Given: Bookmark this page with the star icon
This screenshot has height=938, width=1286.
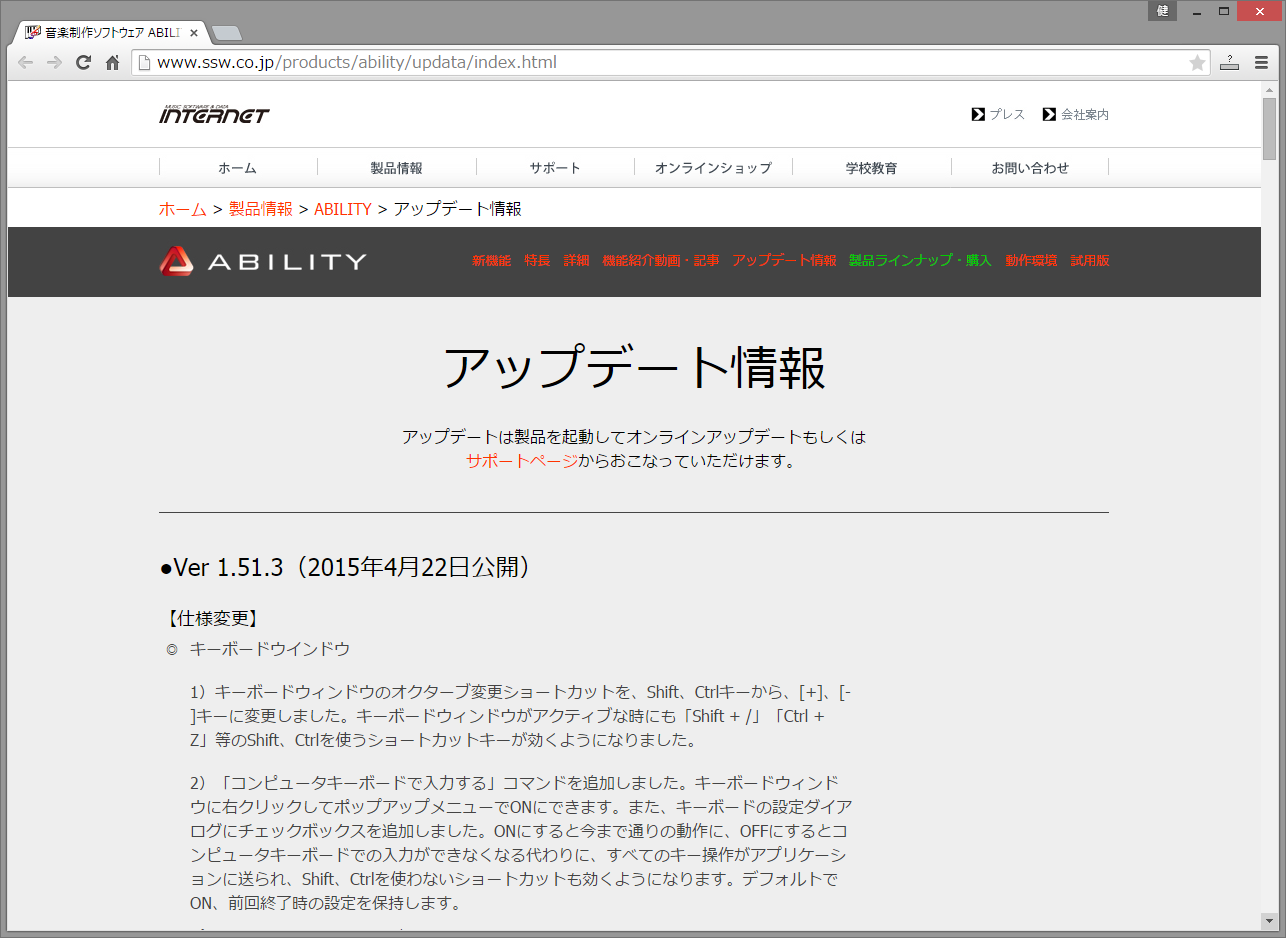Looking at the screenshot, I should pyautogui.click(x=1196, y=63).
